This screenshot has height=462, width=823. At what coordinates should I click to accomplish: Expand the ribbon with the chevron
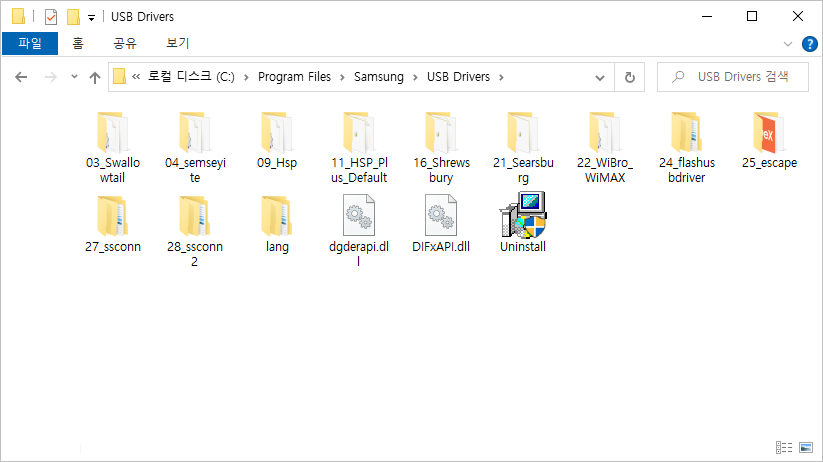(787, 44)
